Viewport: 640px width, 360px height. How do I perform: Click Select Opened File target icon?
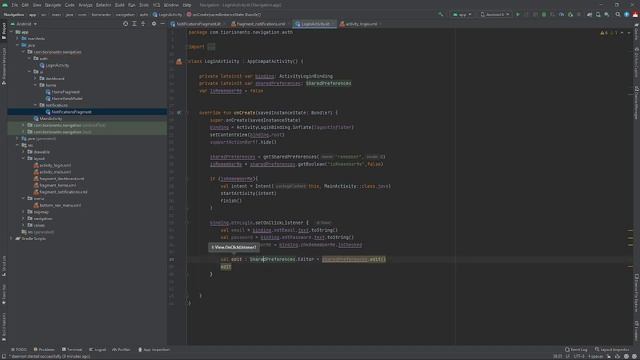click(125, 24)
